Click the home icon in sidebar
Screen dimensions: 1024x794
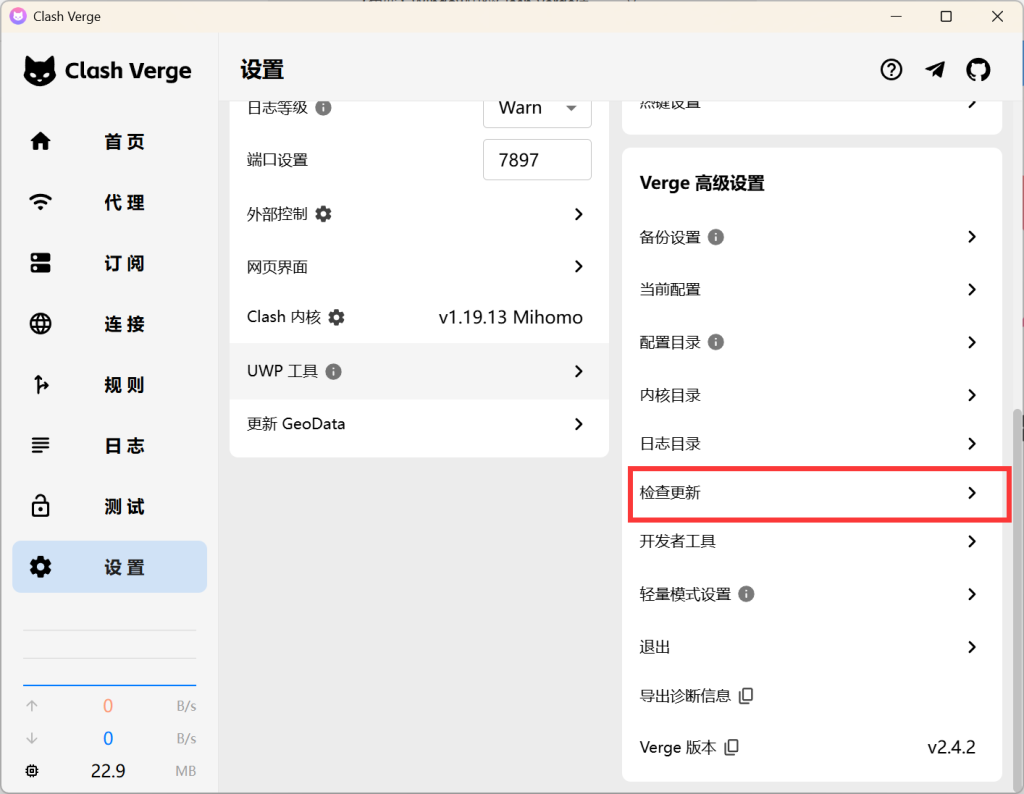(x=40, y=141)
